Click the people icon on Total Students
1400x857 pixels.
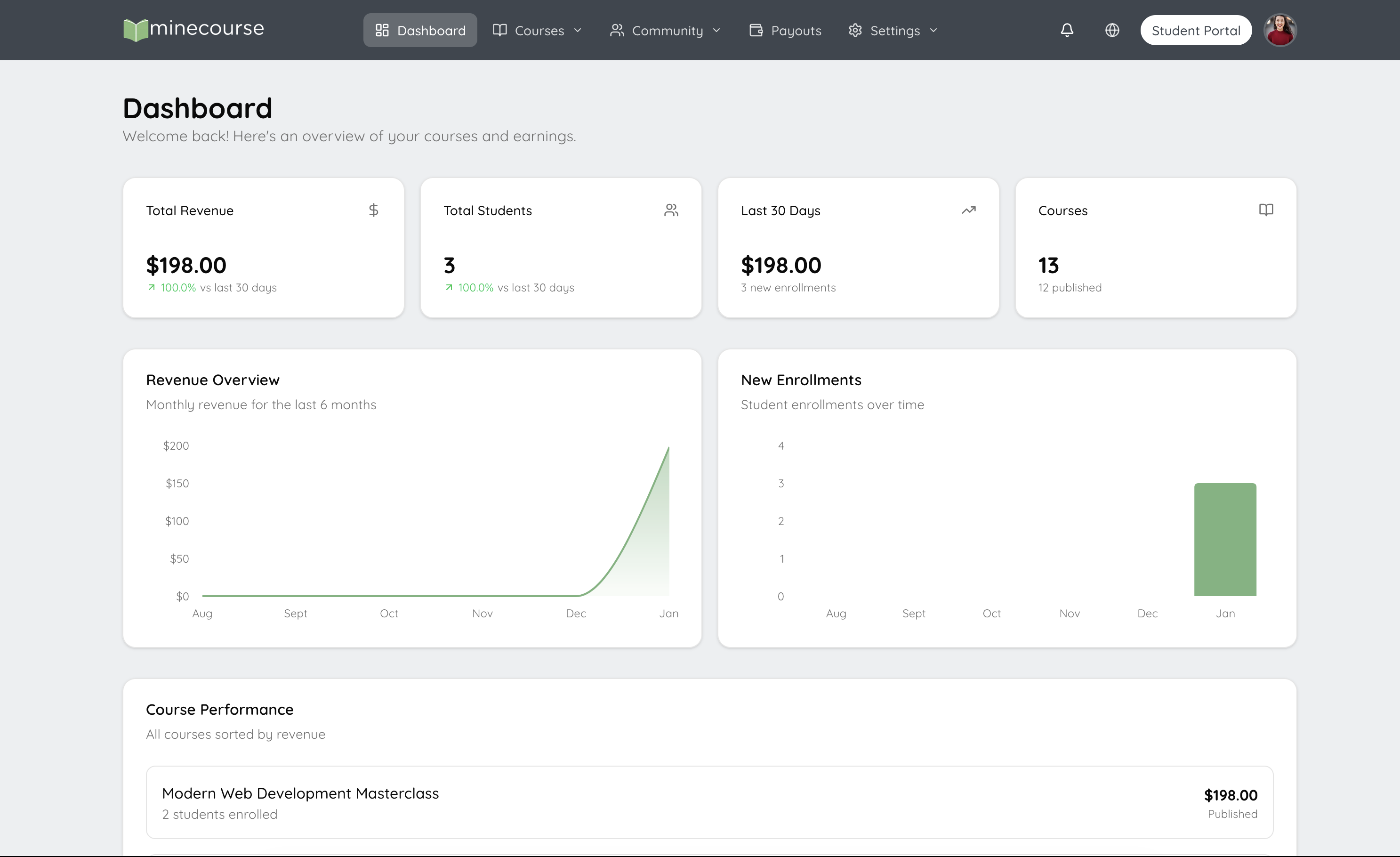point(671,210)
